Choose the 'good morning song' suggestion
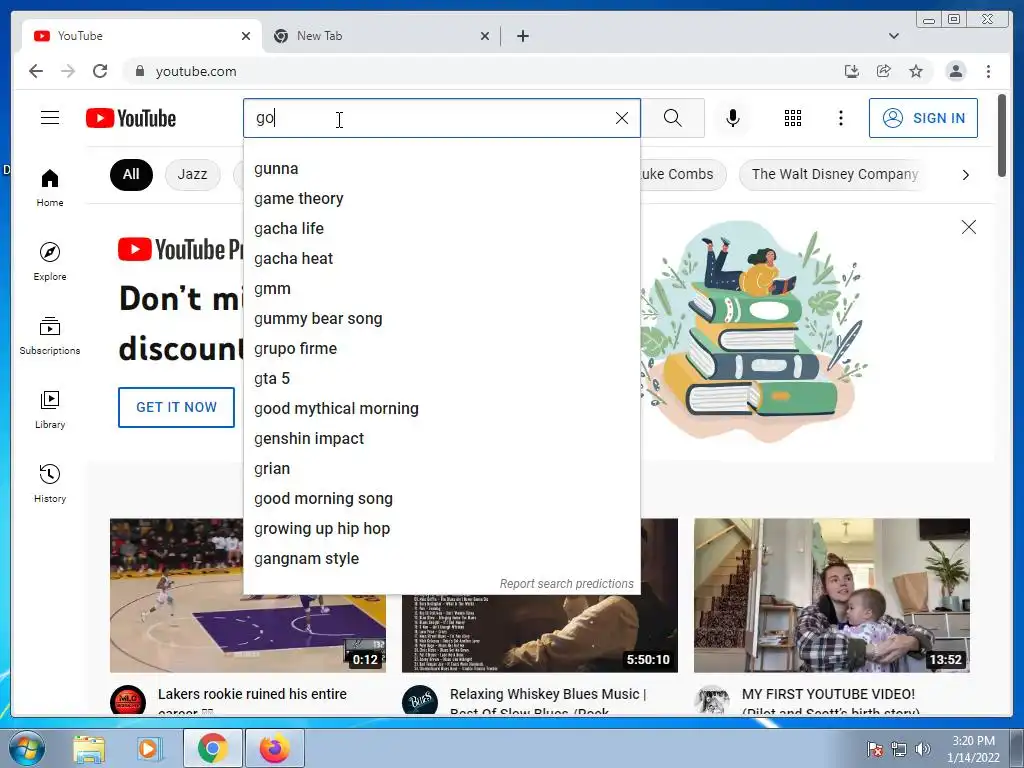Screen dimensions: 1024x768 tap(441, 499)
